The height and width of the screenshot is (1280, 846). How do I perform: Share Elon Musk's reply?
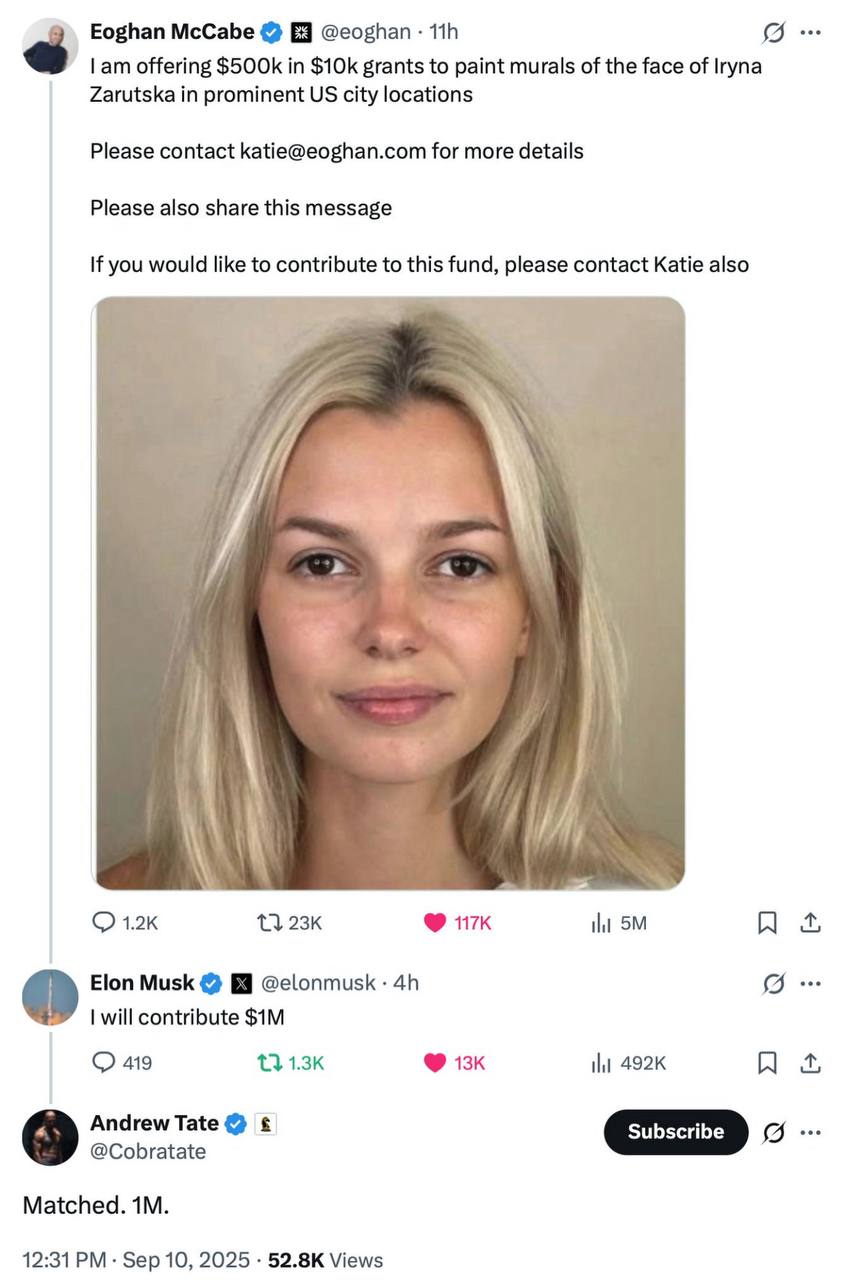click(811, 1062)
